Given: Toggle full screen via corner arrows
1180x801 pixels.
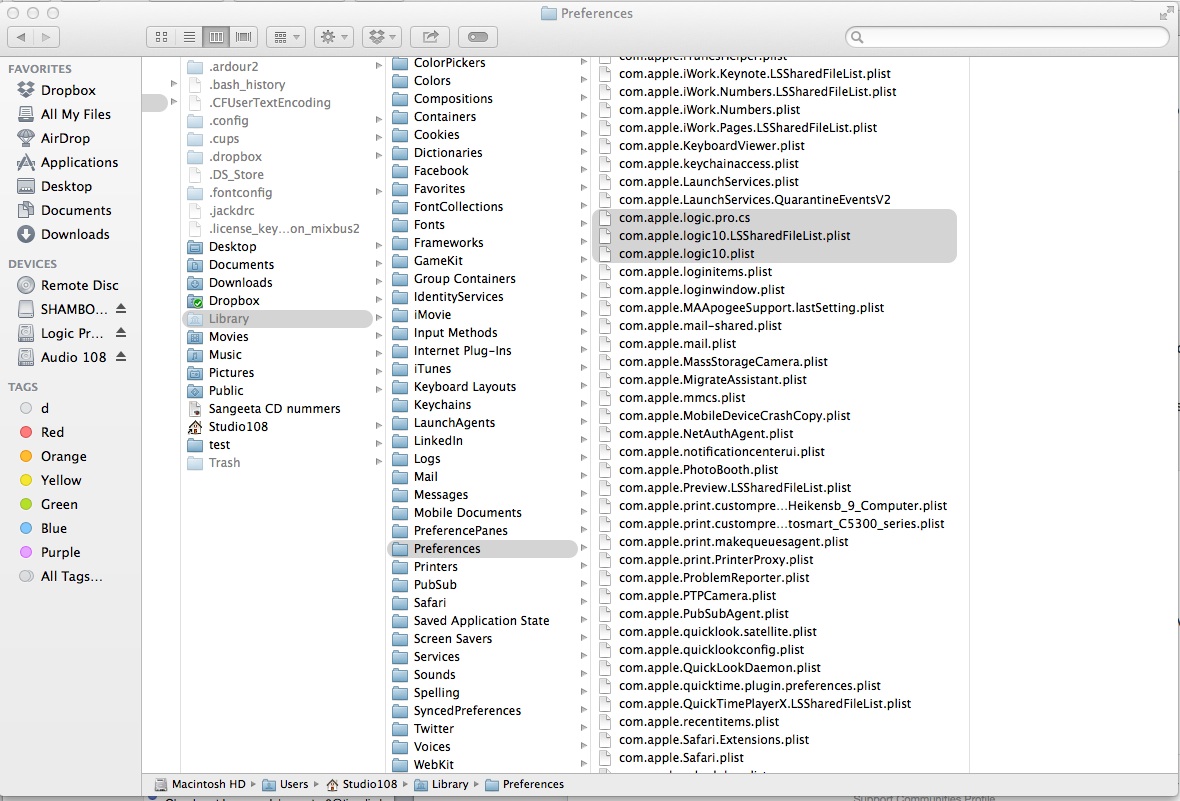Looking at the screenshot, I should click(1166, 13).
